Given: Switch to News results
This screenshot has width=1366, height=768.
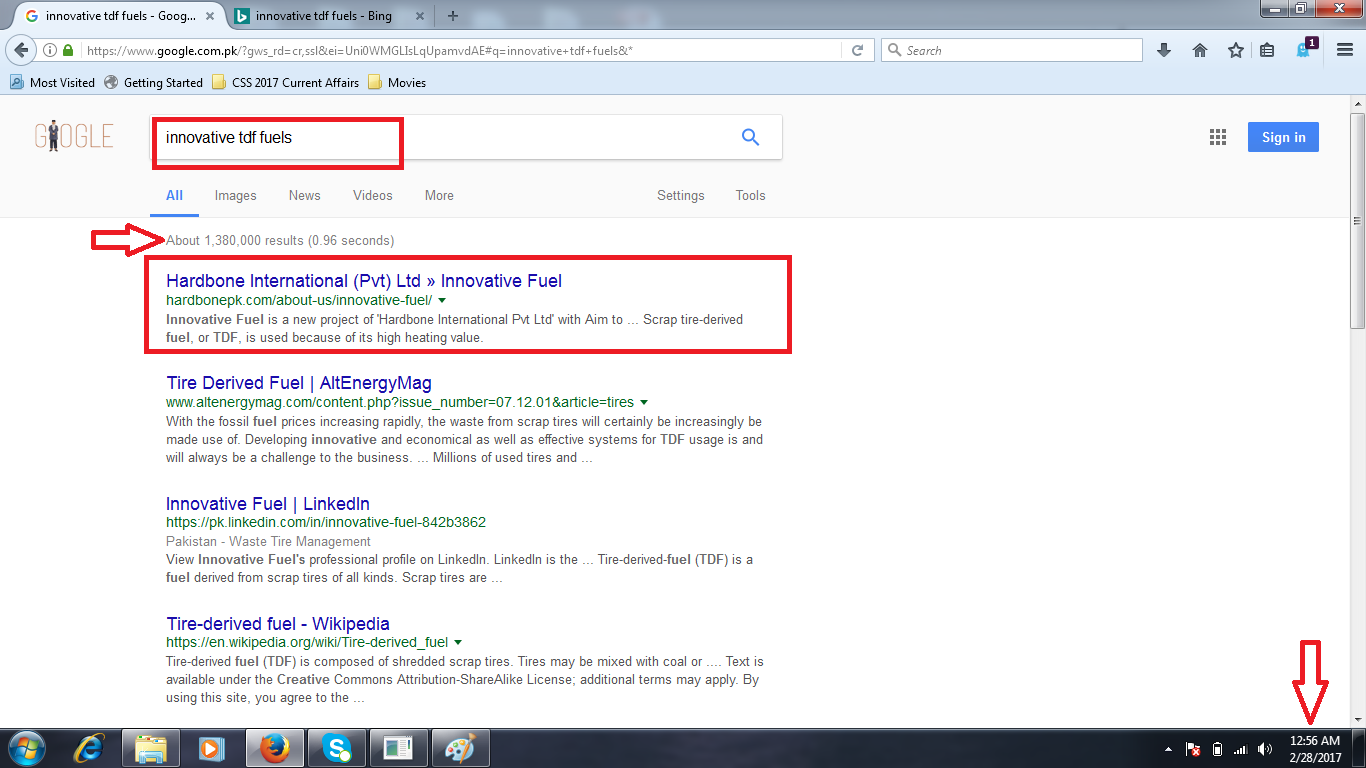Looking at the screenshot, I should coord(305,195).
